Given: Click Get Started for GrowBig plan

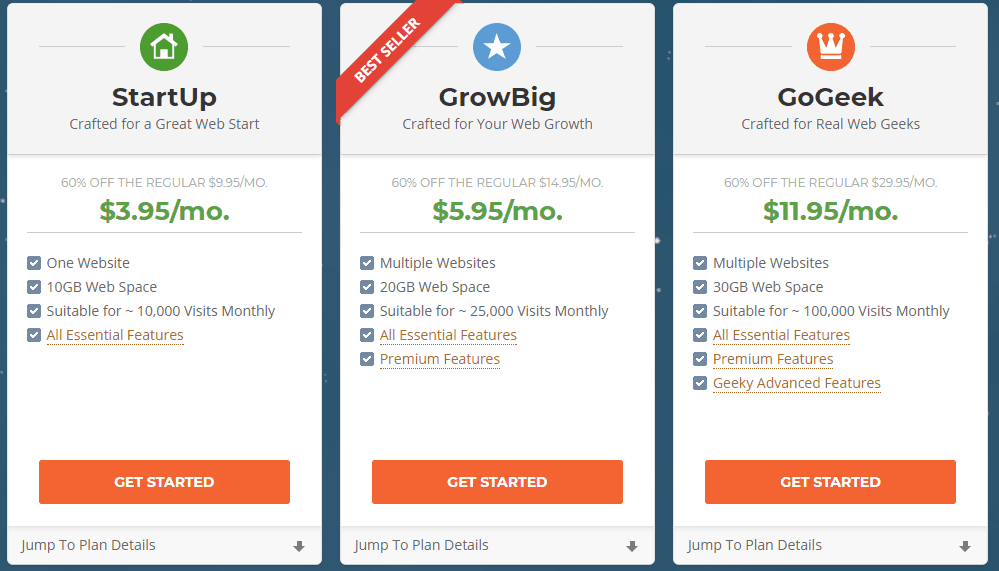Looking at the screenshot, I should tap(498, 482).
